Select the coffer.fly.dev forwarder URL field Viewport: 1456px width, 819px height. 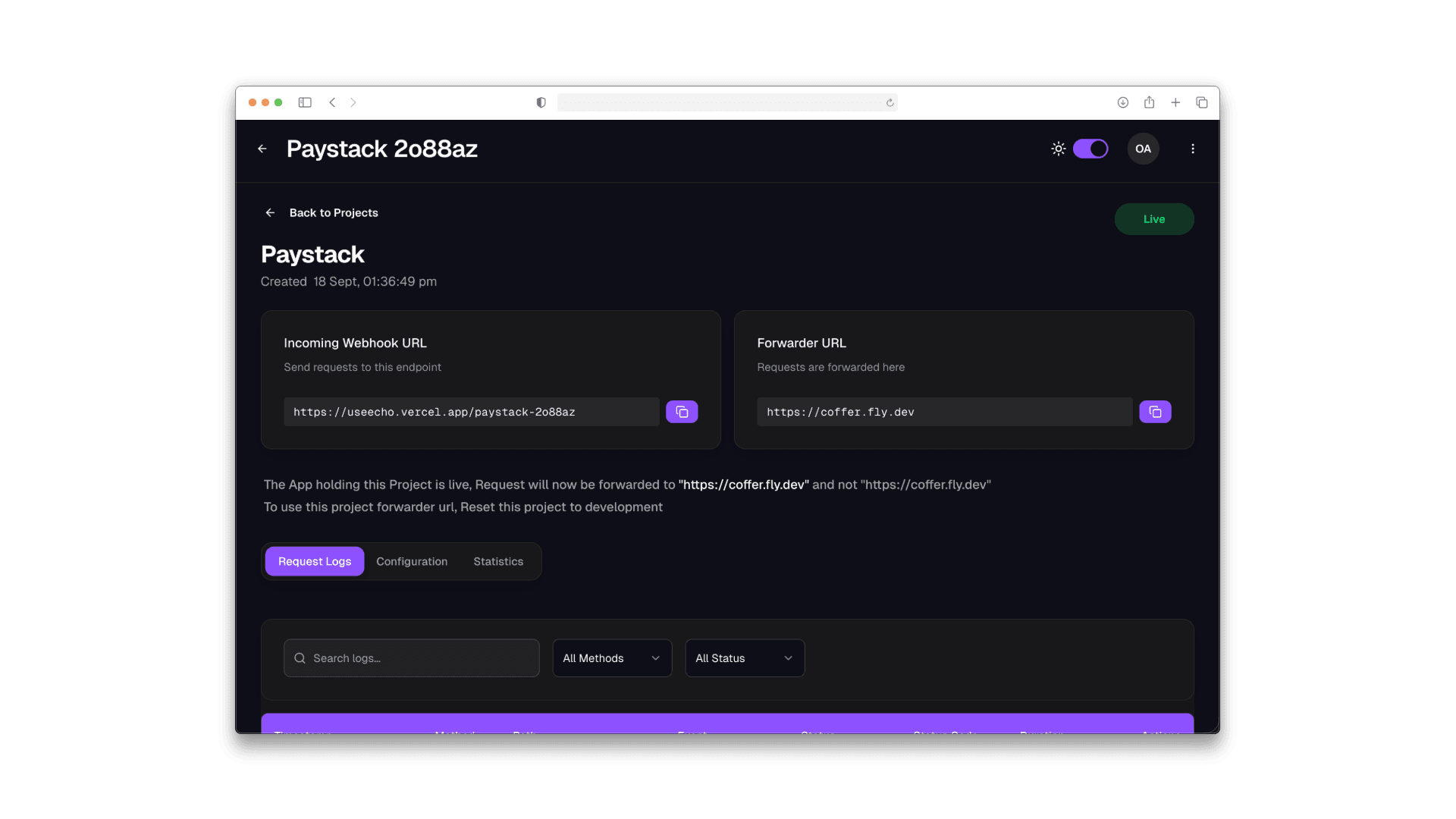[x=944, y=412]
